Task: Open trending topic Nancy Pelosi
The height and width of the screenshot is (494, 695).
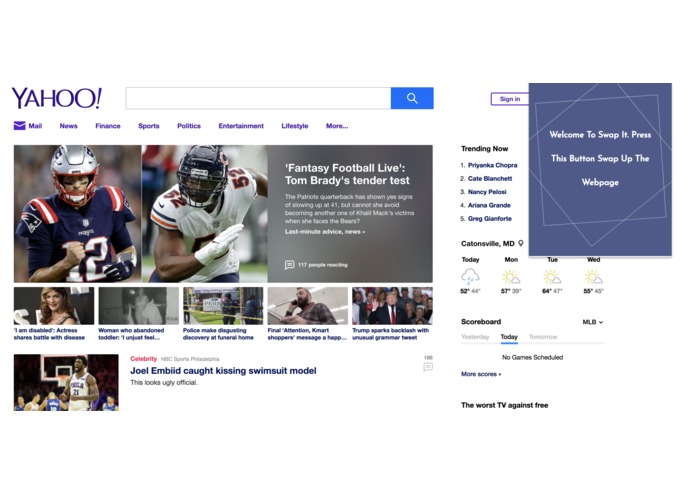Action: tap(487, 191)
